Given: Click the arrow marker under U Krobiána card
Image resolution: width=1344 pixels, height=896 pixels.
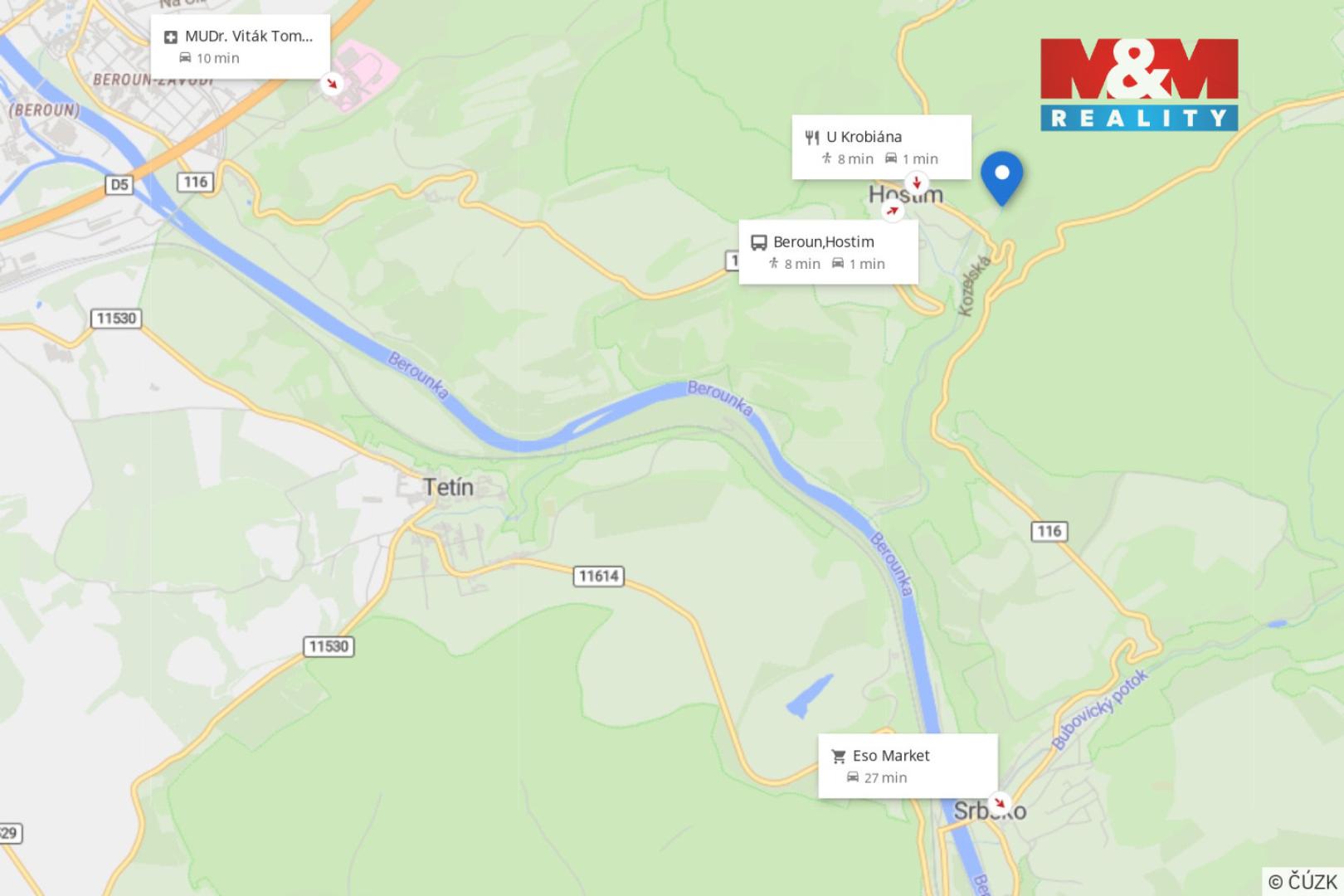Looking at the screenshot, I should (x=916, y=183).
